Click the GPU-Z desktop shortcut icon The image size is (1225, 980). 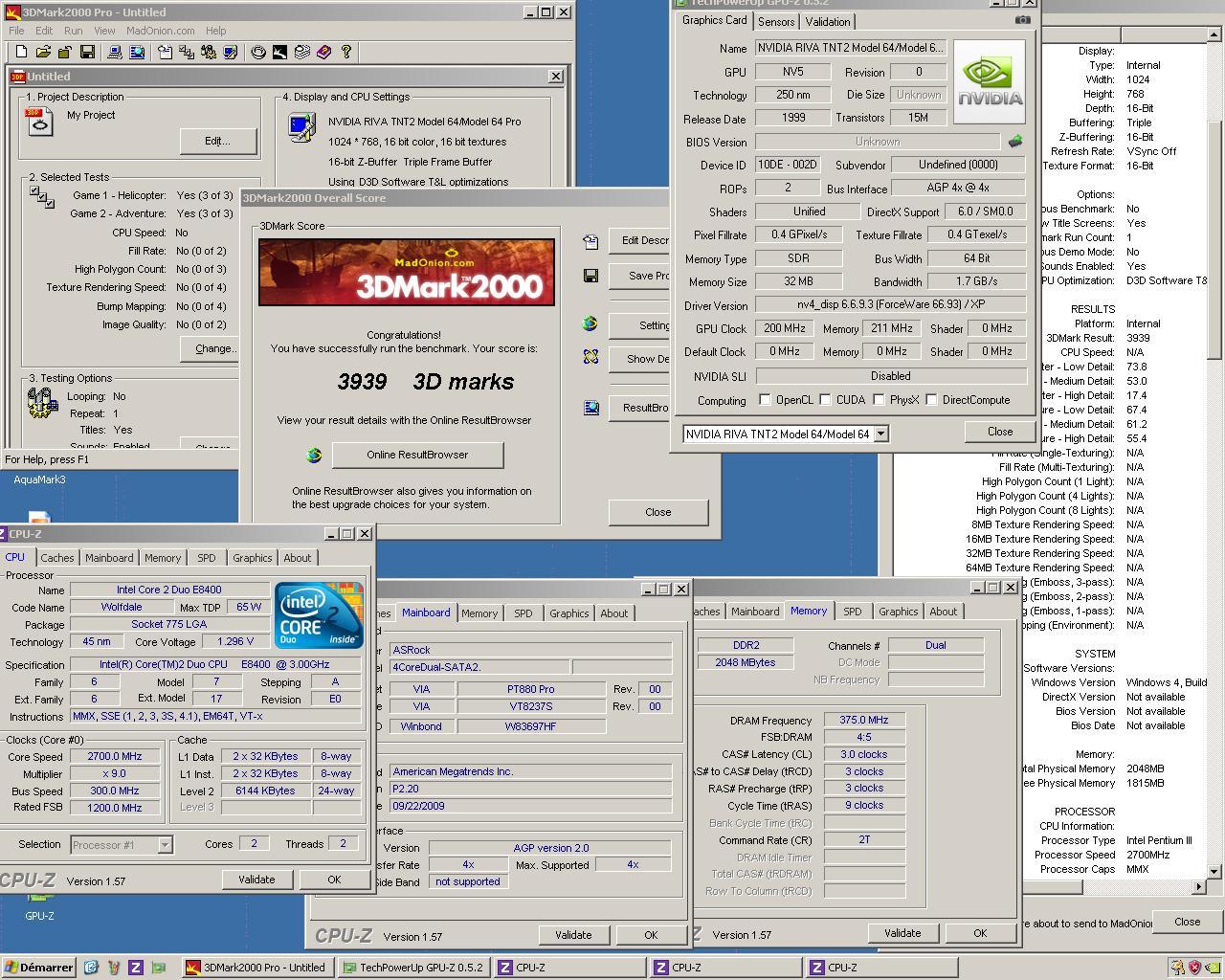[39, 905]
